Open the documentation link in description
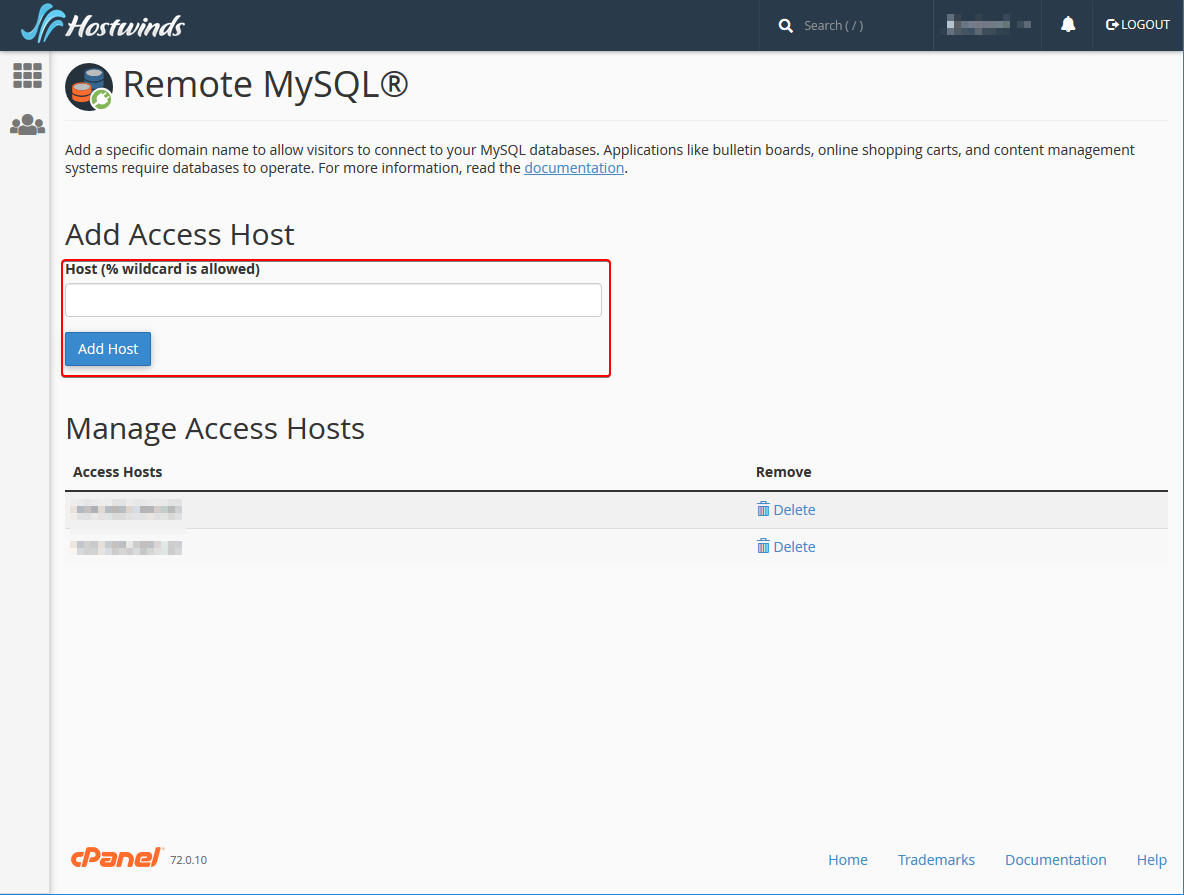This screenshot has height=895, width=1184. tap(574, 168)
